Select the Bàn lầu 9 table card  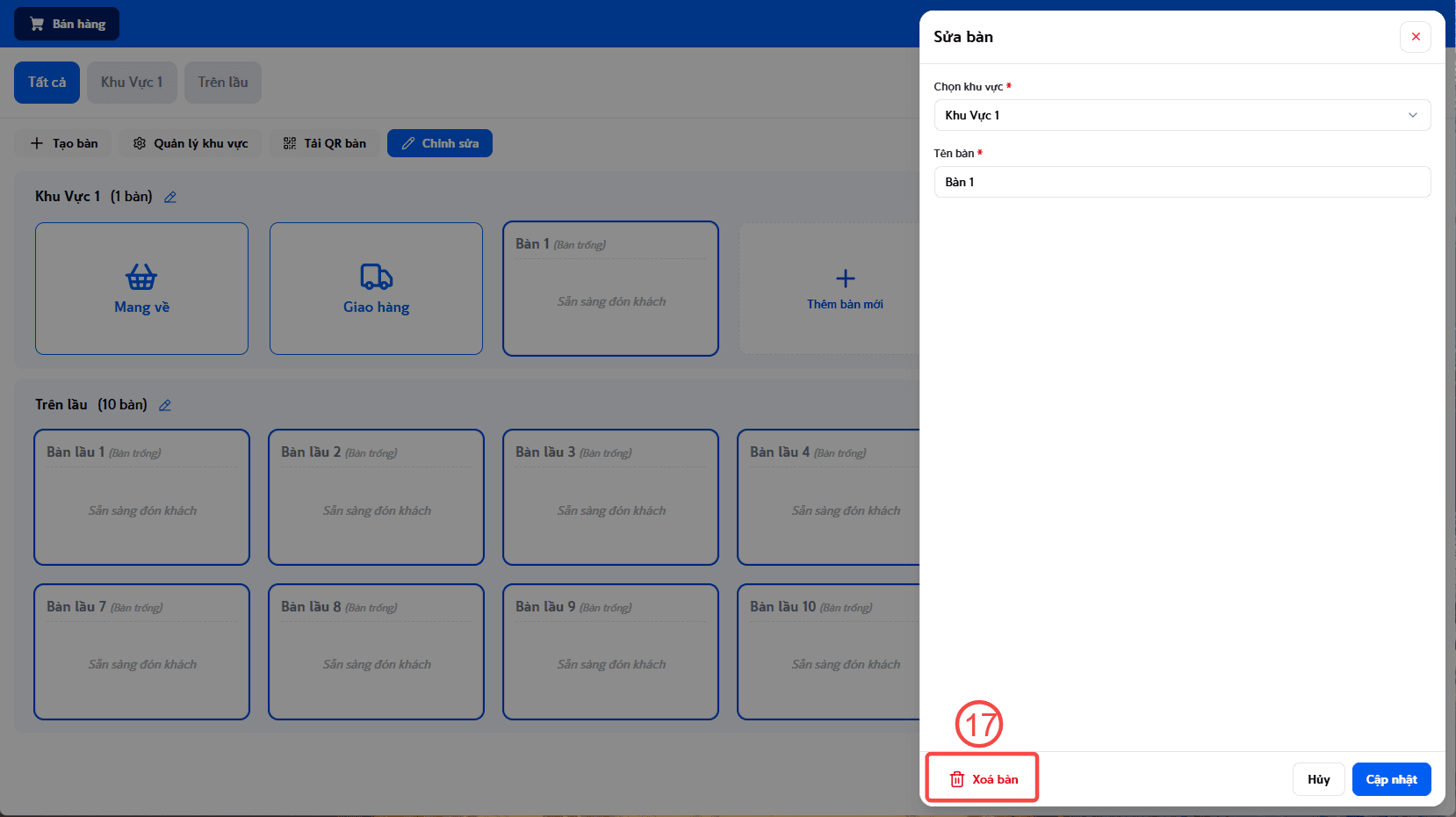pos(610,652)
